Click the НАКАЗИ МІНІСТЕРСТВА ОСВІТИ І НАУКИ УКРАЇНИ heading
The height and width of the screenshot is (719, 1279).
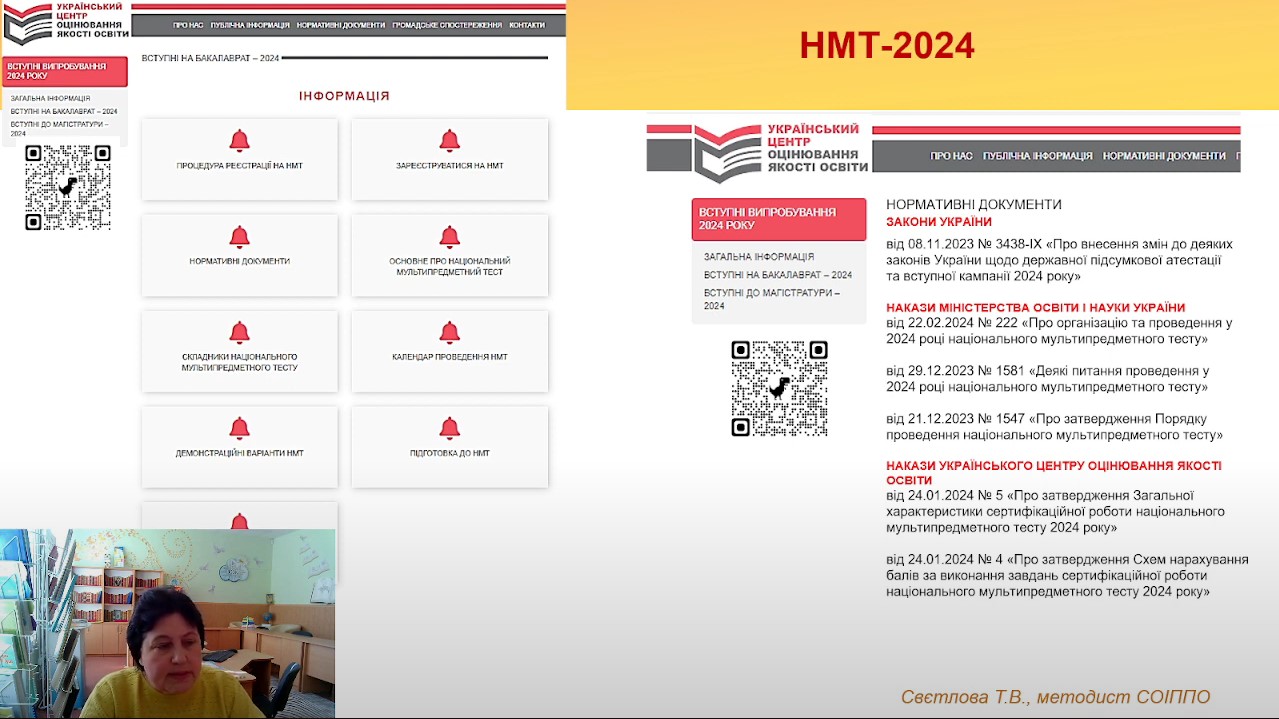(1036, 308)
